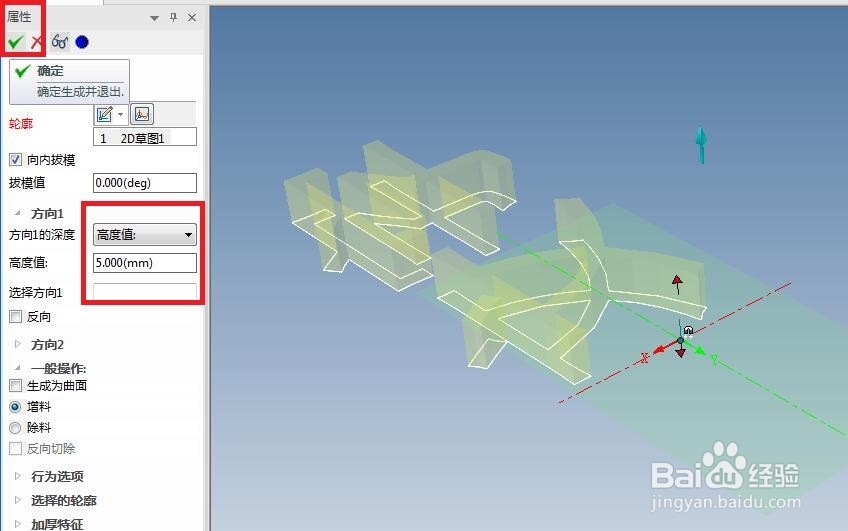Open dropdown arrow beside sketch edit icon
This screenshot has height=531, width=848.
(121, 114)
